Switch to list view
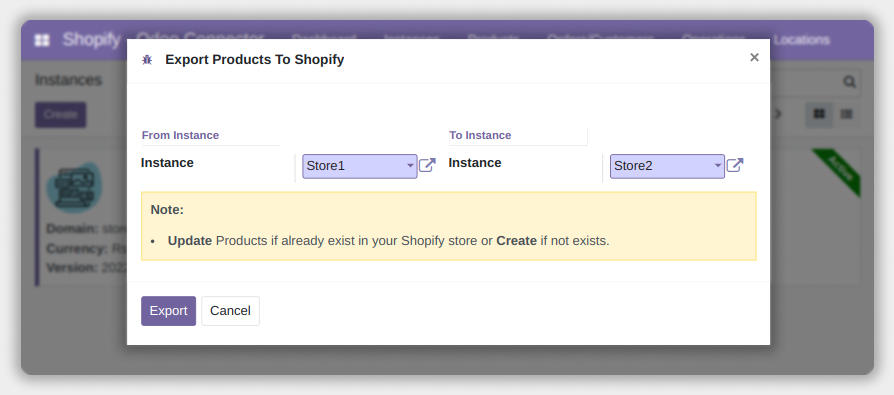The image size is (894, 395). (847, 115)
